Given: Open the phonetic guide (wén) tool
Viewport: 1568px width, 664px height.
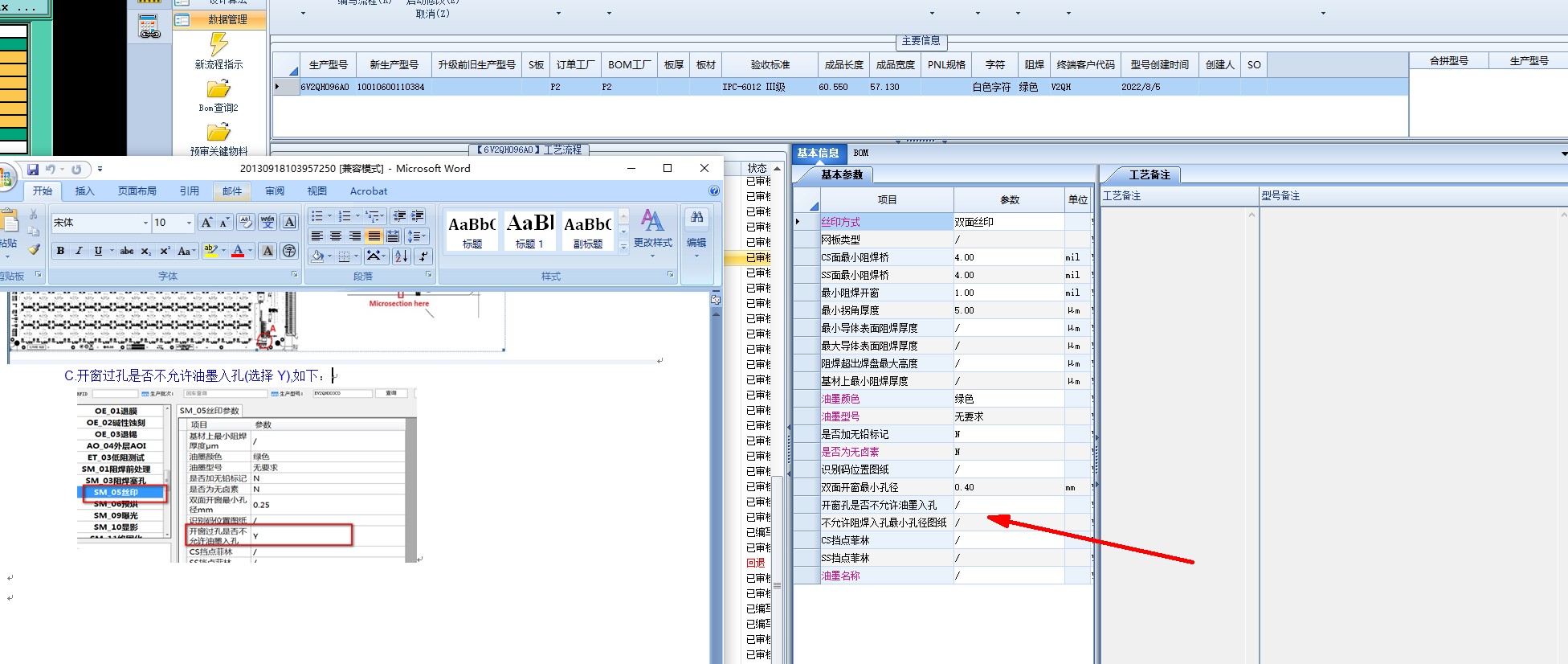Looking at the screenshot, I should [x=267, y=223].
